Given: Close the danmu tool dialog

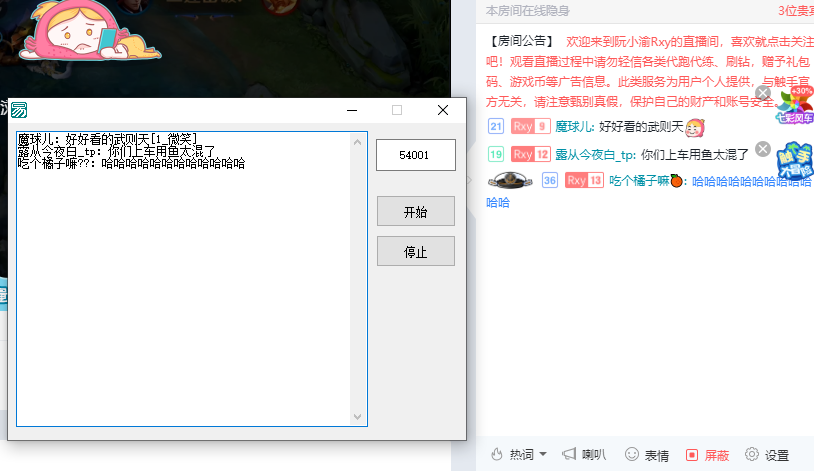Looking at the screenshot, I should click(443, 110).
